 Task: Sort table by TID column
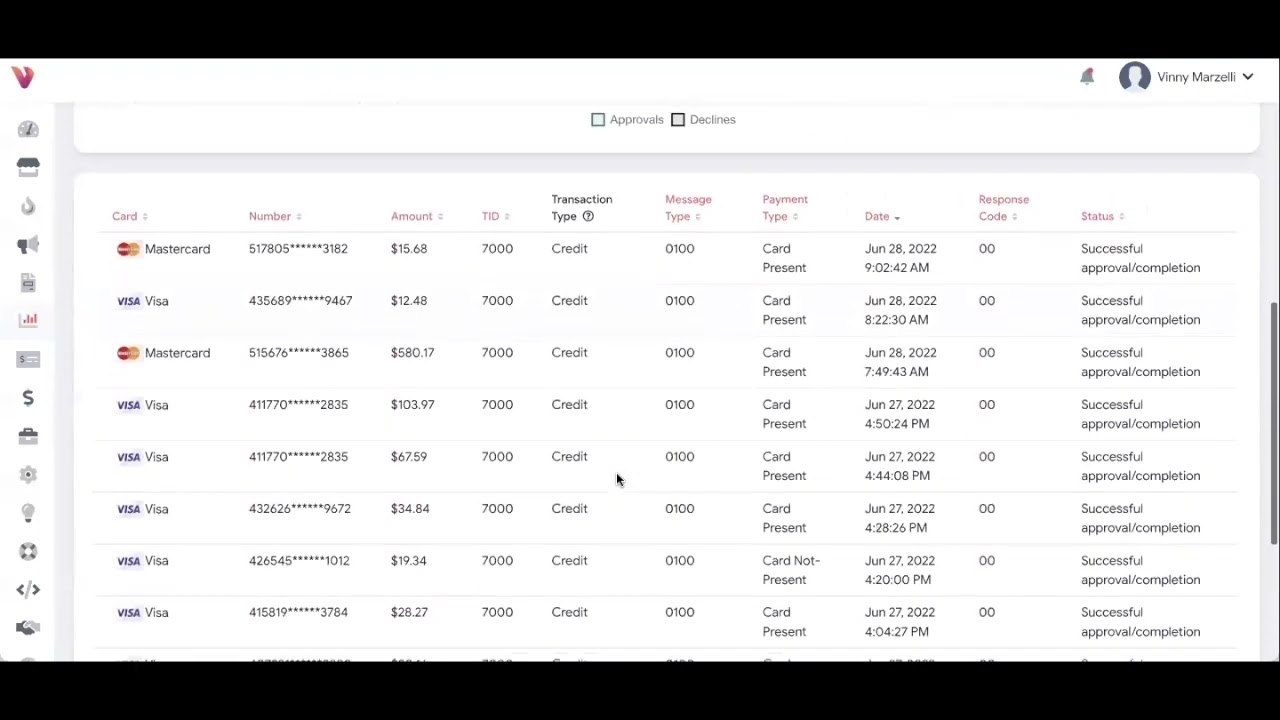pyautogui.click(x=495, y=216)
